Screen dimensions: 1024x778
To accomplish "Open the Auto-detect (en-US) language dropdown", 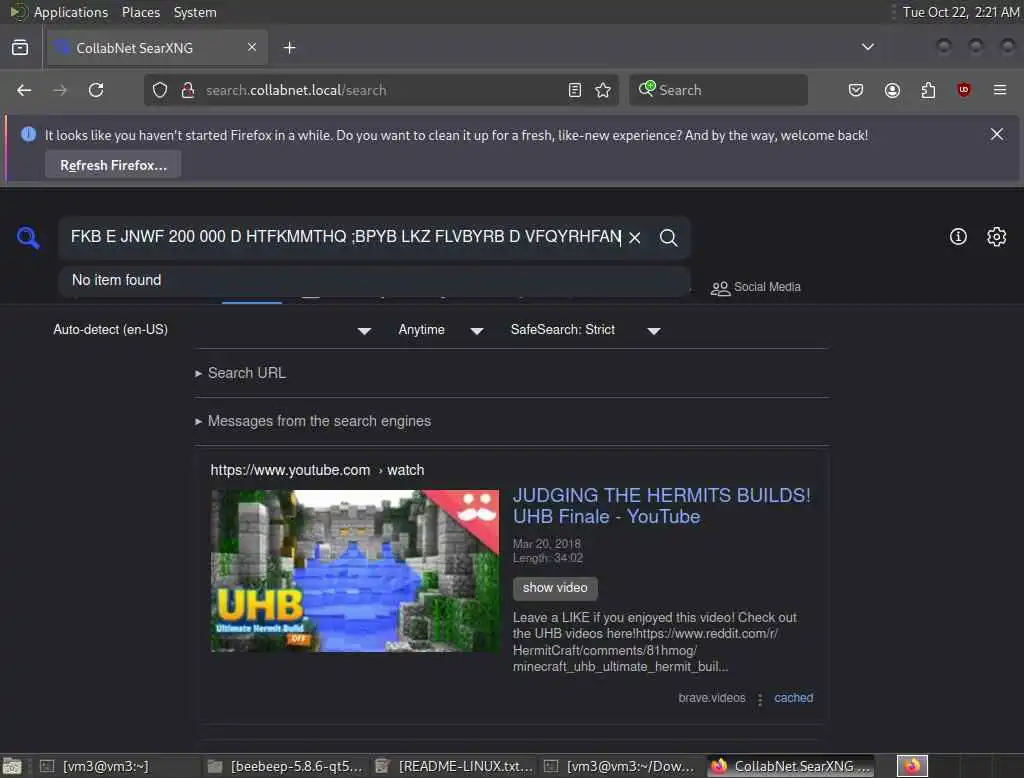I will point(212,330).
